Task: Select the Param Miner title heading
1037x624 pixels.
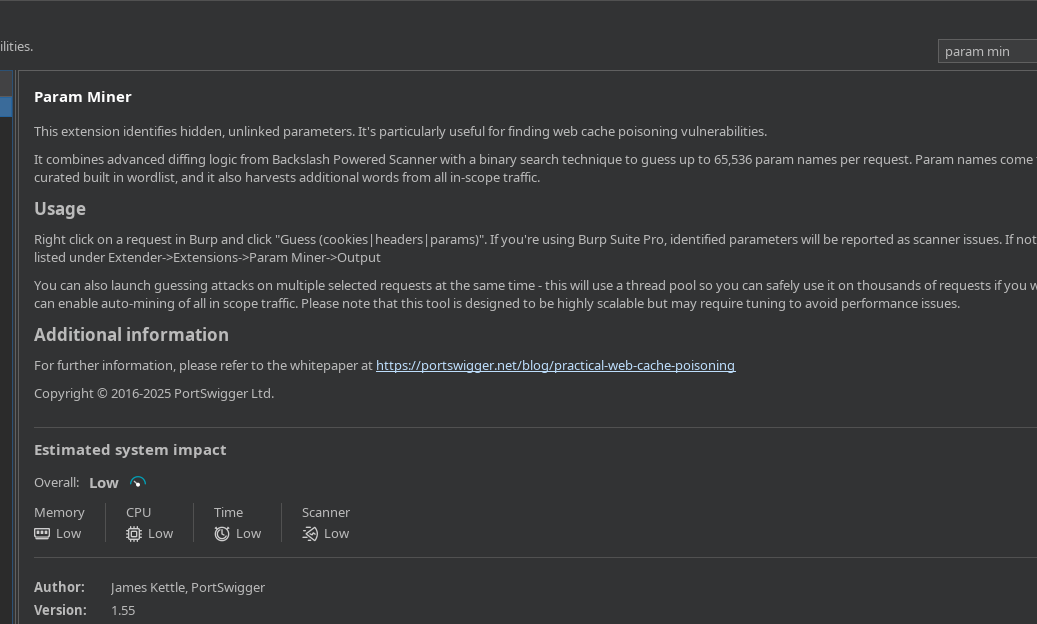Action: 83,97
